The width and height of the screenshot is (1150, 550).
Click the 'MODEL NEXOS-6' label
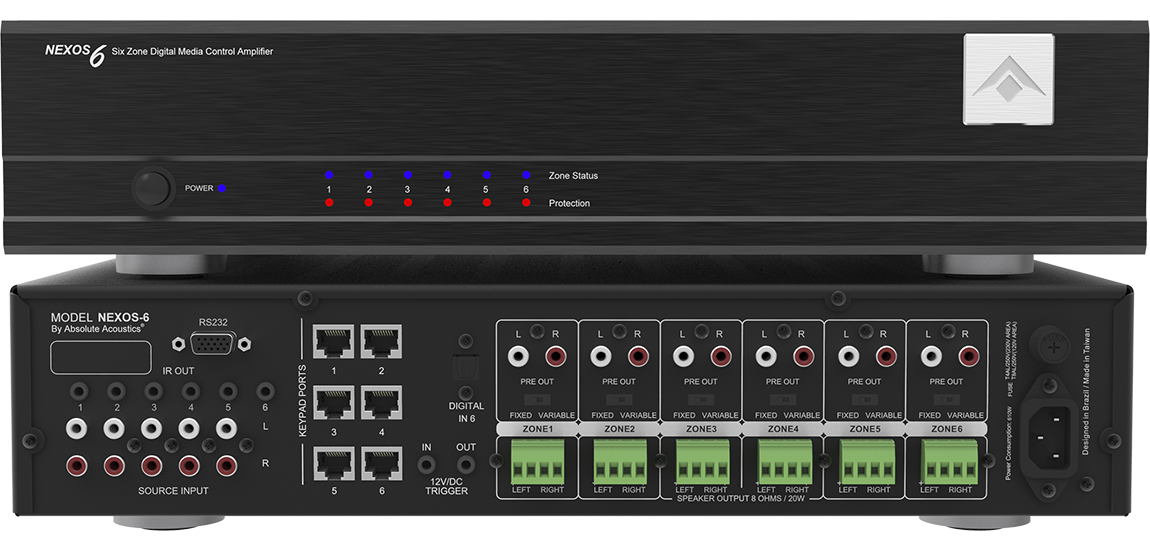coord(100,318)
